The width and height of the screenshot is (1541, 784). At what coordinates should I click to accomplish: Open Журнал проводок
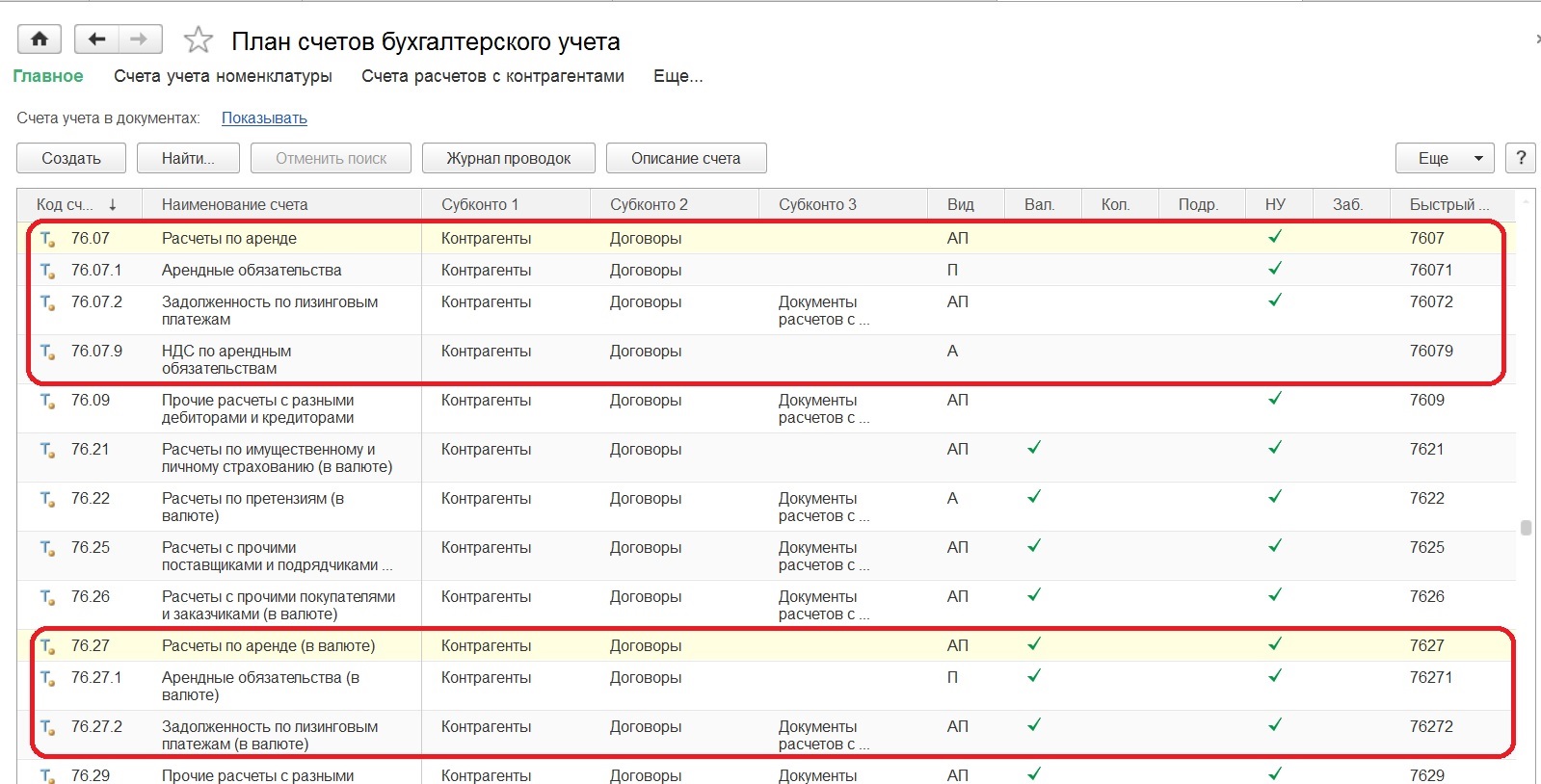(509, 158)
